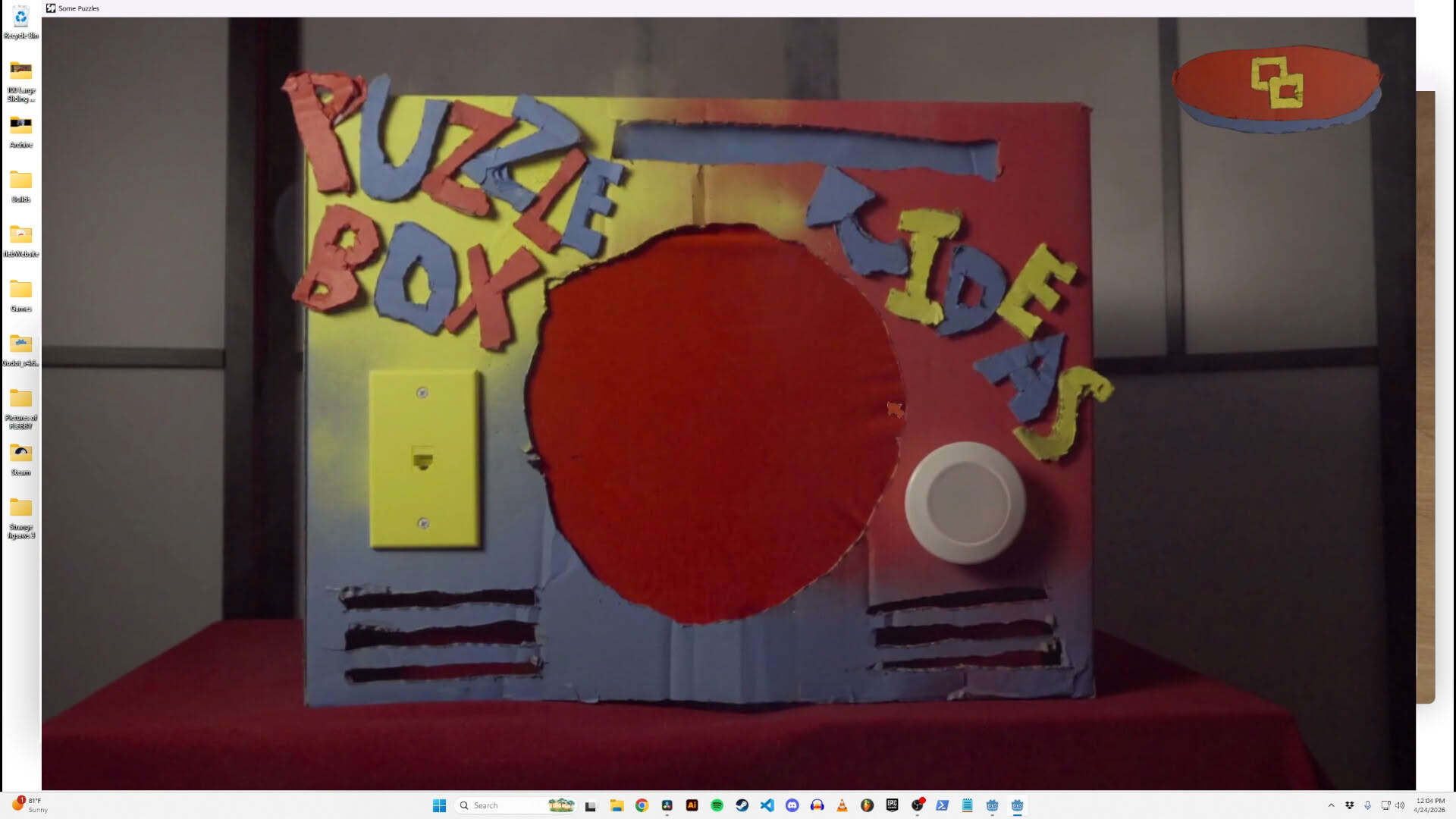
Task: Open Epic Games Launcher from the taskbar
Action: (x=892, y=805)
